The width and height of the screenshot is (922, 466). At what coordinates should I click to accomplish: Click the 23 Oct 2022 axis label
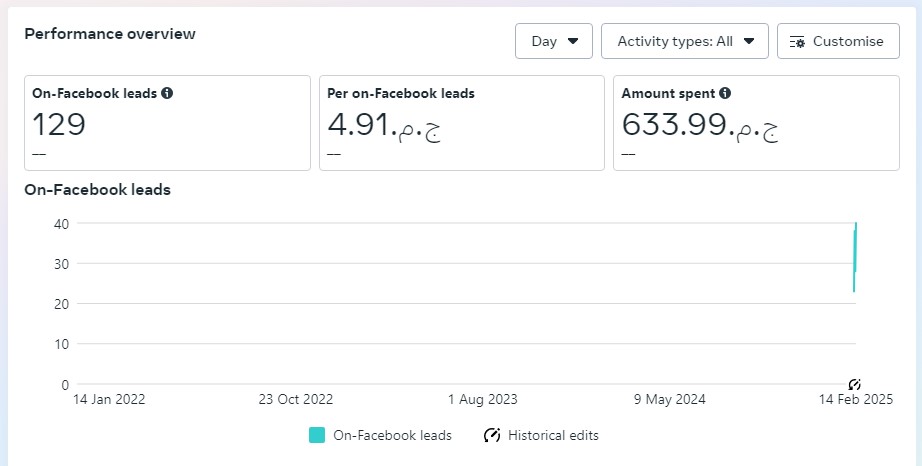tap(296, 400)
